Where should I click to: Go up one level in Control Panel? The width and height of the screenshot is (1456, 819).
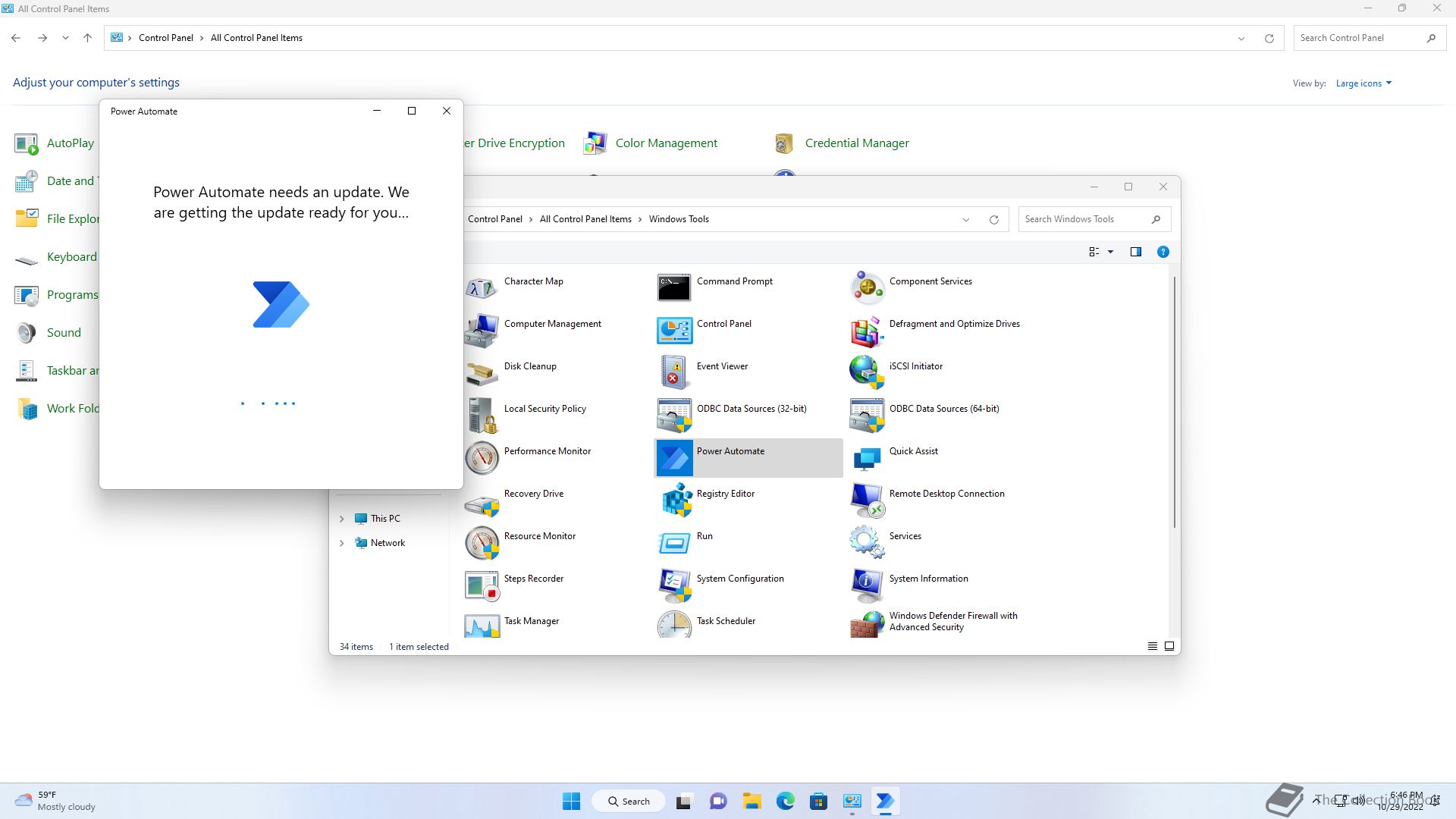[x=88, y=38]
